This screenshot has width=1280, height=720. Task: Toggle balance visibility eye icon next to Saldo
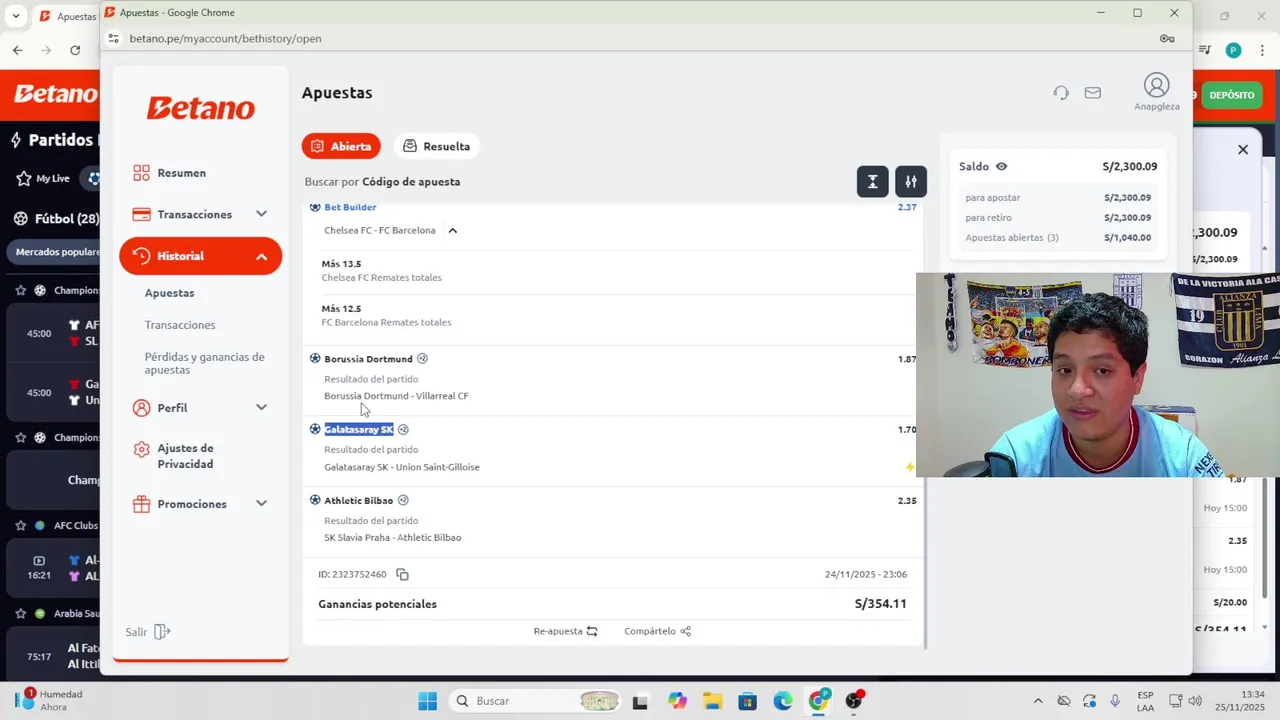click(1001, 167)
